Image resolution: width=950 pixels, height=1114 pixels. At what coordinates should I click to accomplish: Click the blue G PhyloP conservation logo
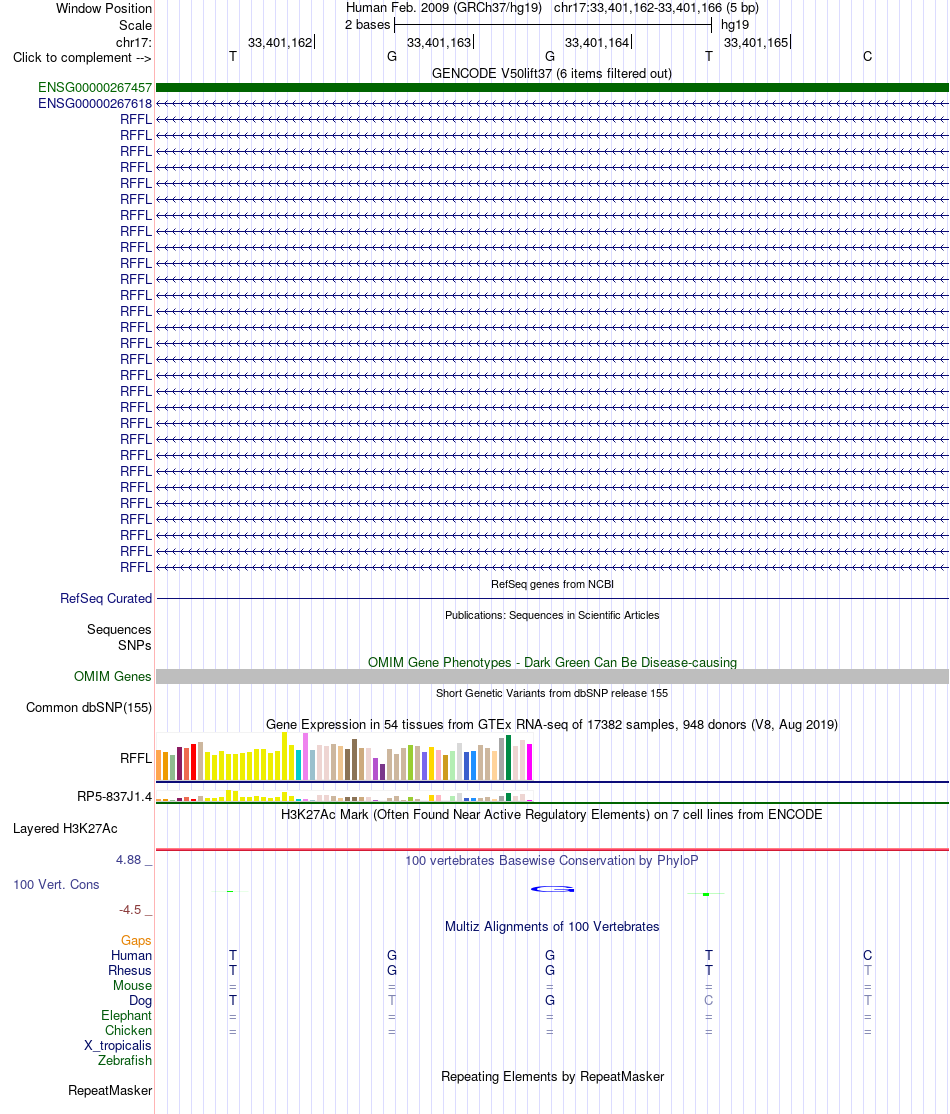coord(552,889)
